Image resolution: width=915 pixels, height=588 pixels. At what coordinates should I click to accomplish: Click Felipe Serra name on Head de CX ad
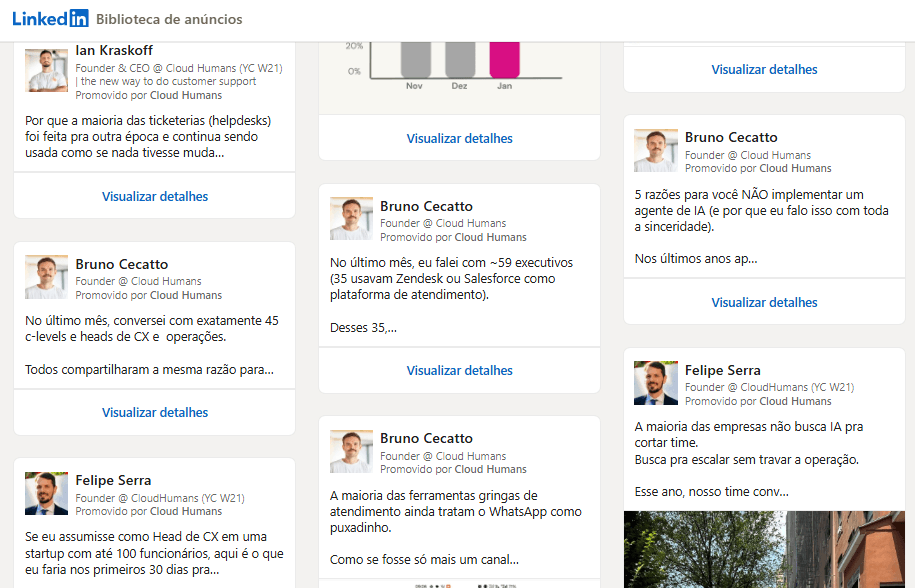point(113,480)
